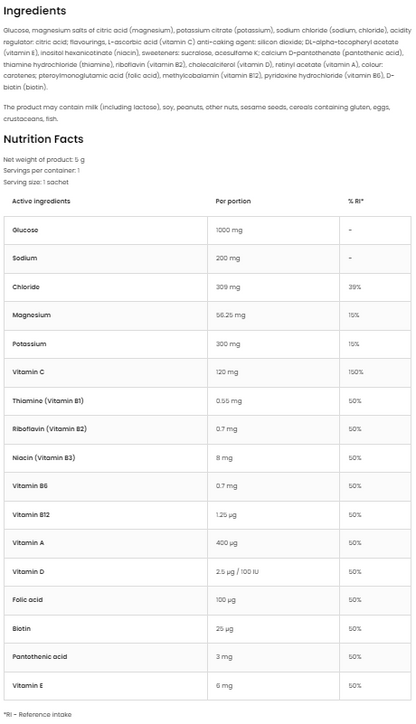The image size is (416, 724).
Task: Click the Ingredients heading
Action: pyautogui.click(x=35, y=11)
